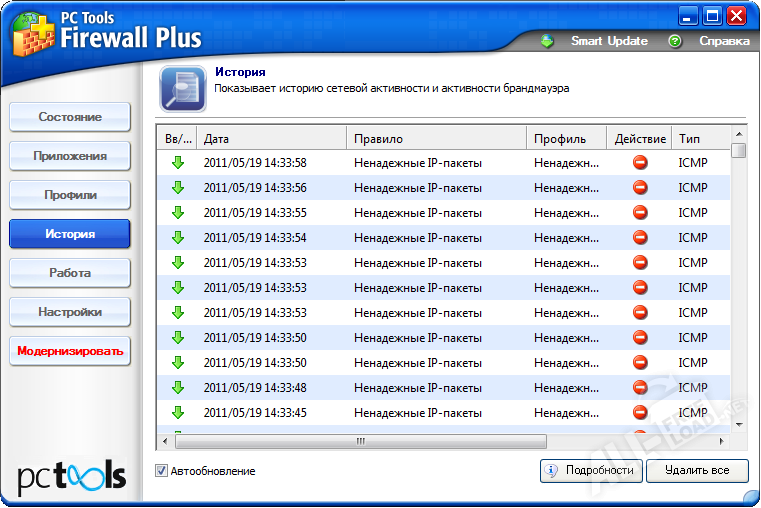Click the horizontal scrollbar thumb under the table
761x508 pixels.
click(x=362, y=441)
